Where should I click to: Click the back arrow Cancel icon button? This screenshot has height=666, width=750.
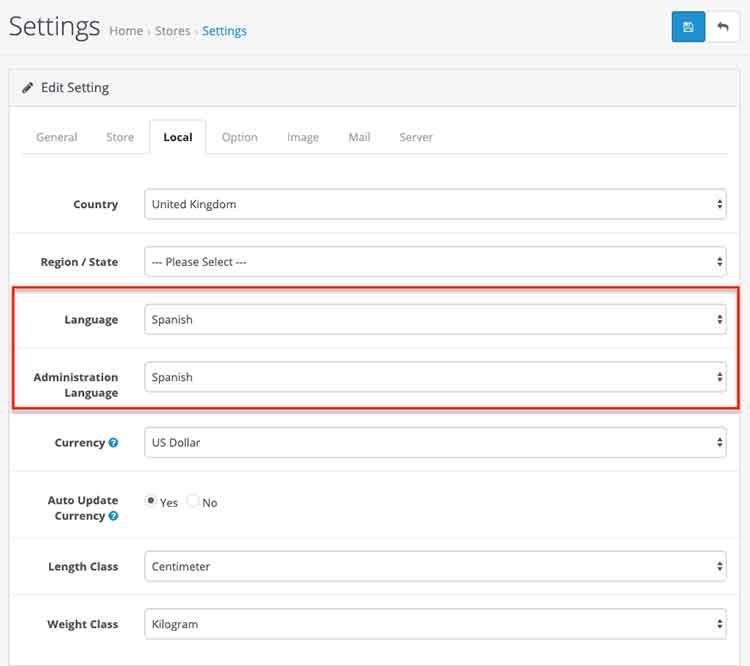[x=723, y=27]
